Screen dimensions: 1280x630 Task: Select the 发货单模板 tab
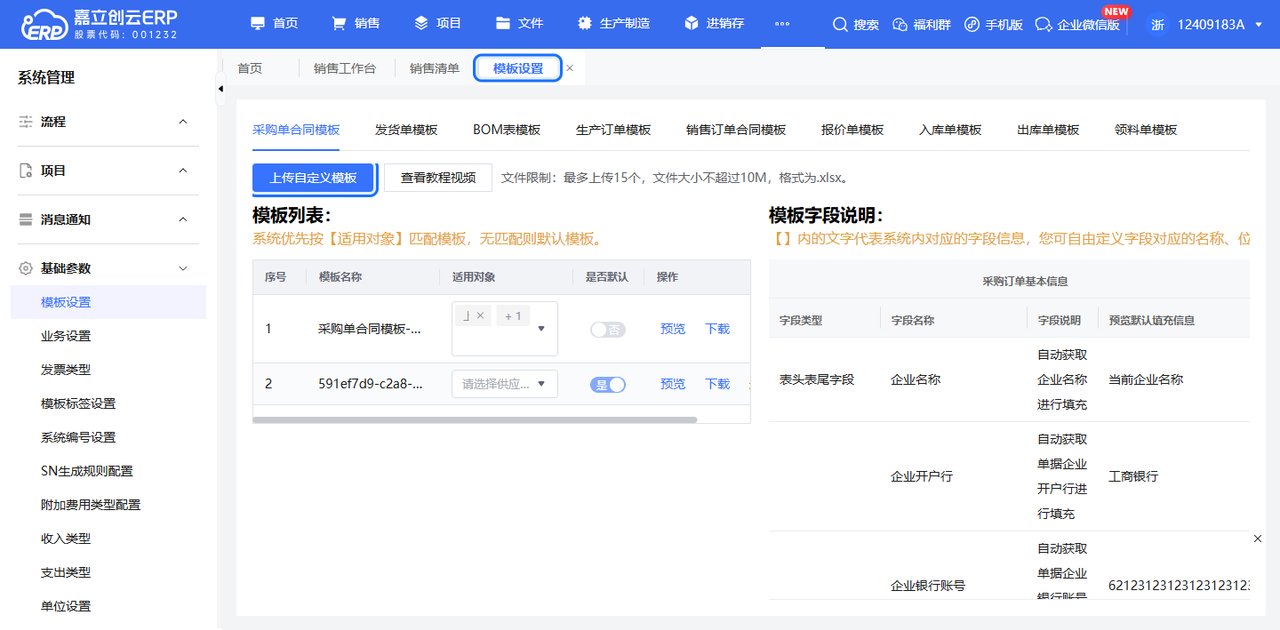pyautogui.click(x=406, y=130)
